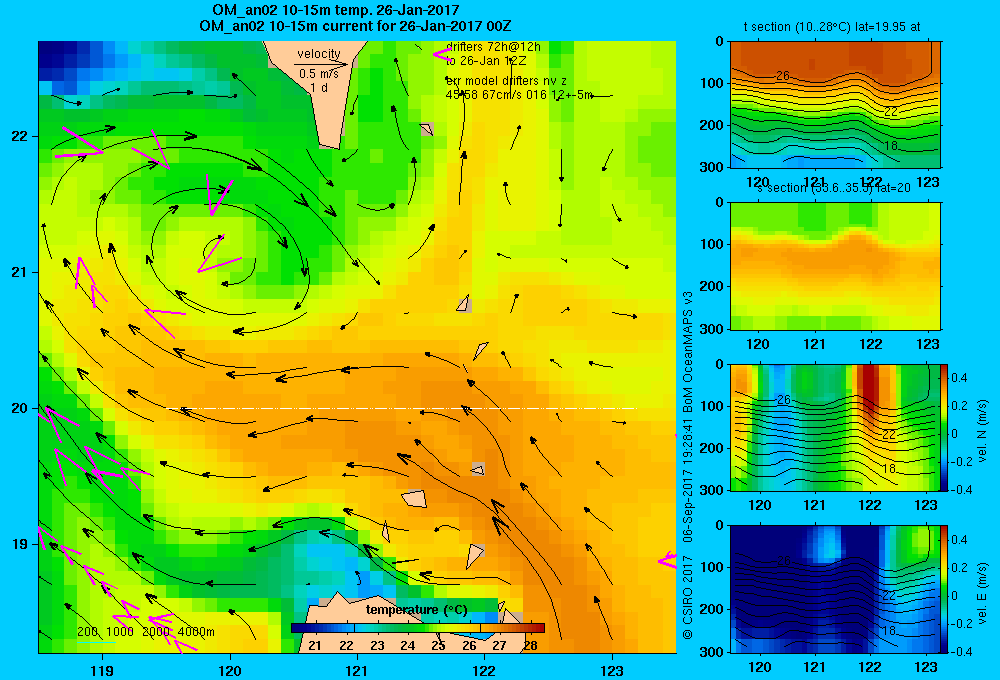Click longitude label 121 below the main map
Screen dimensions: 1000x680
click(357, 671)
